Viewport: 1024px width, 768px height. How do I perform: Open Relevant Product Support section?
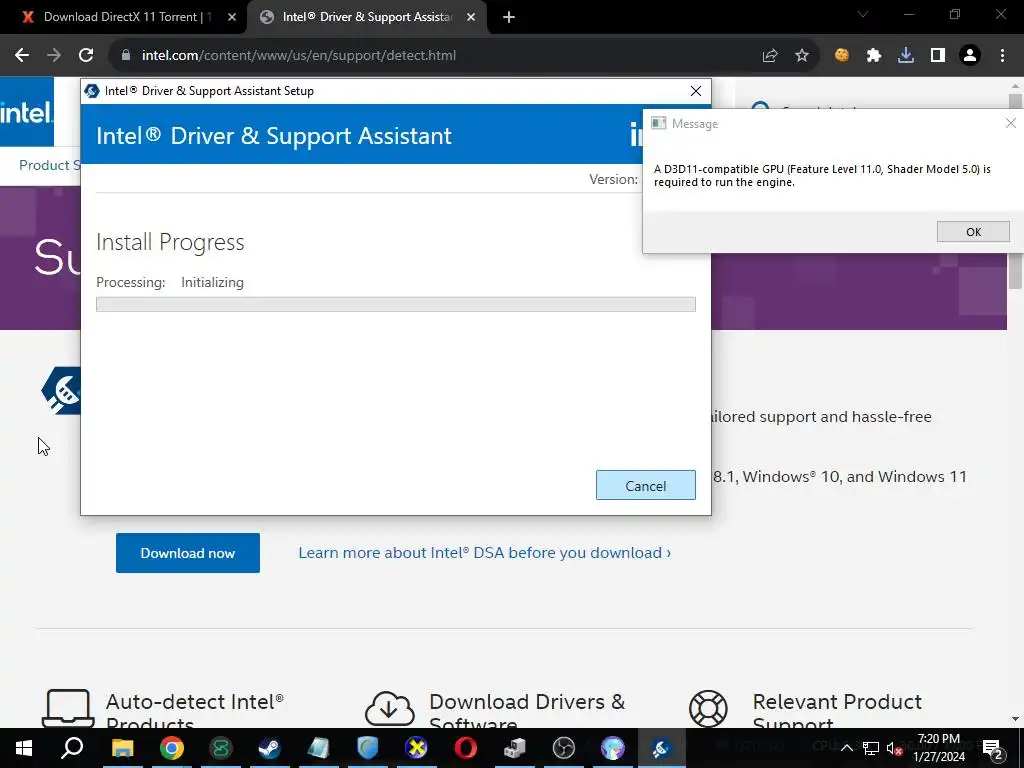click(837, 712)
